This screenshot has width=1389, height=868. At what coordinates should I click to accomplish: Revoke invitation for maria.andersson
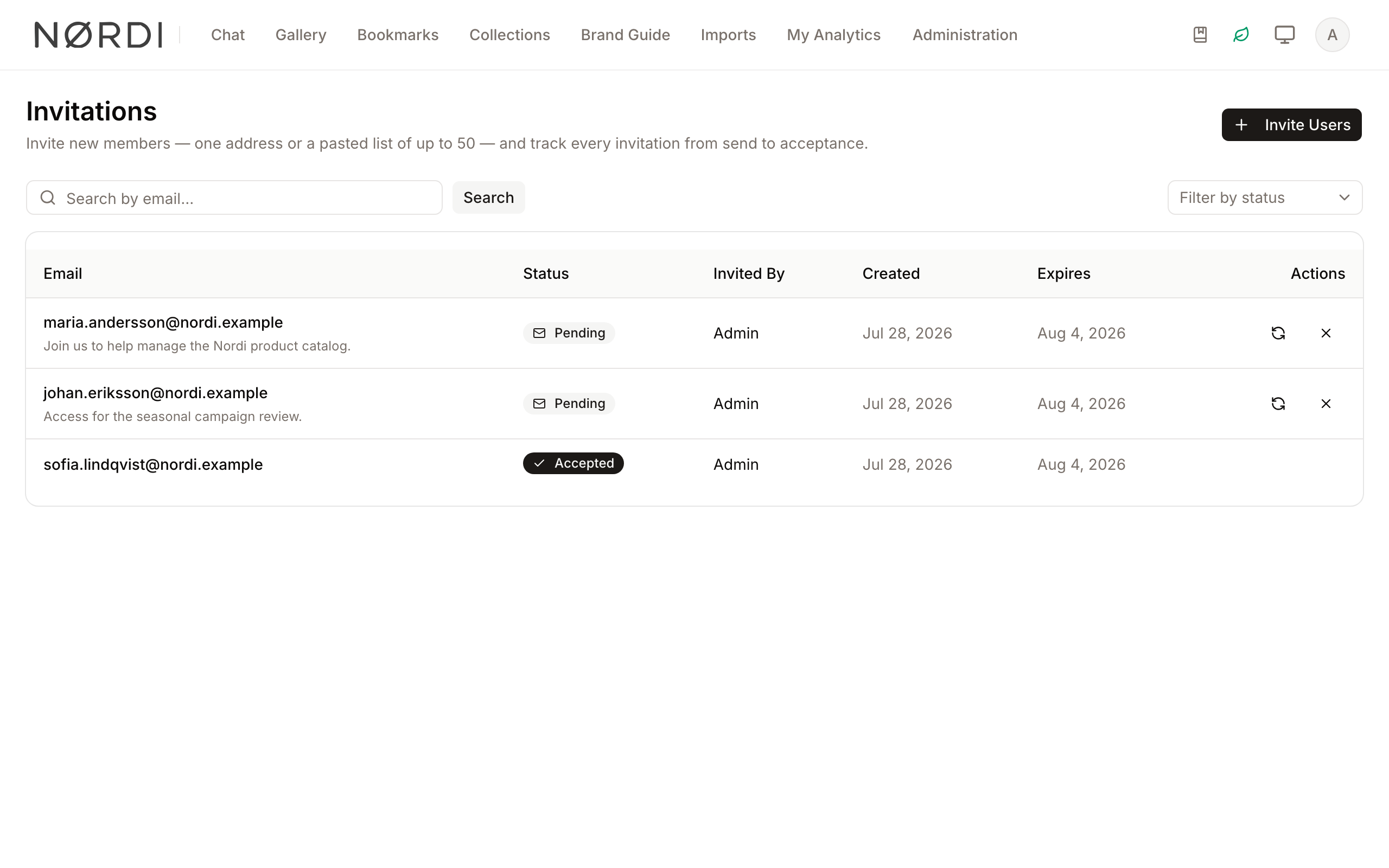1326,333
